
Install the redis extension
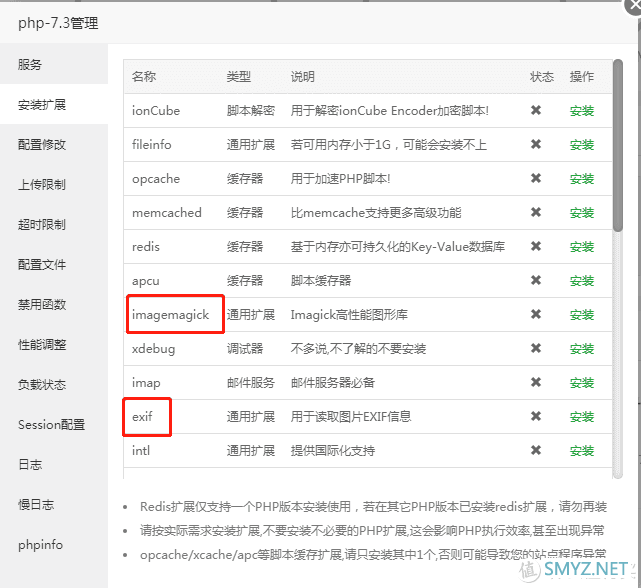[x=582, y=247]
